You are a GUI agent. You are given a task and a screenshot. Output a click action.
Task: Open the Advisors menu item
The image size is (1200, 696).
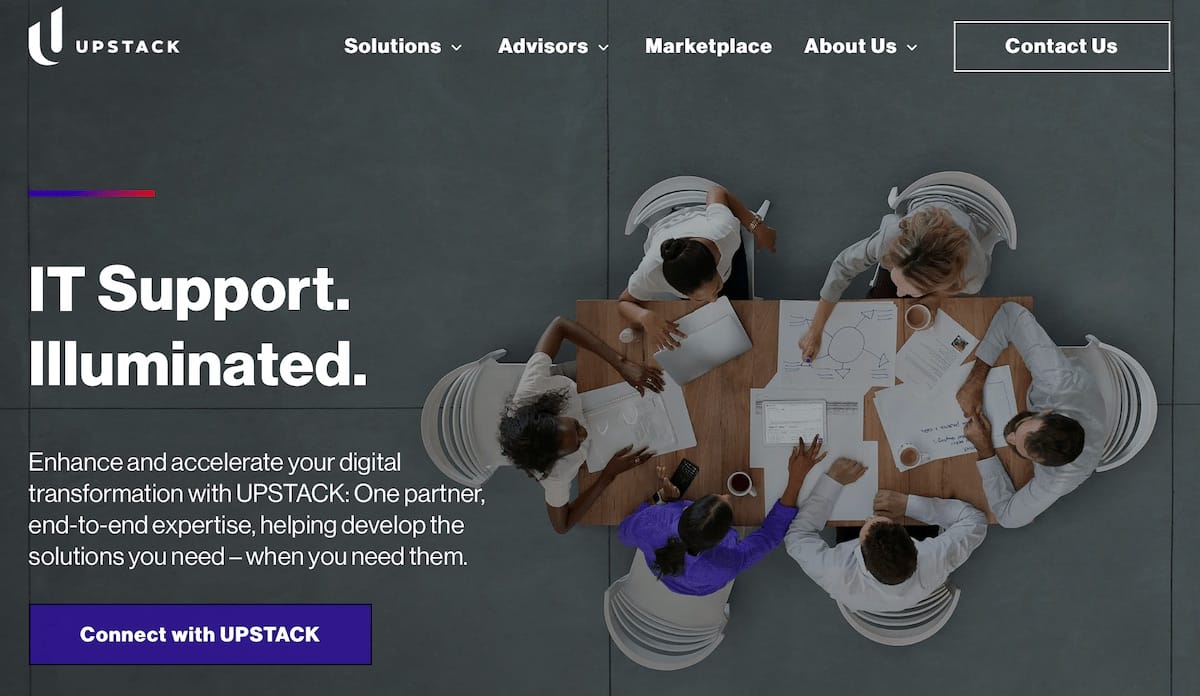click(x=543, y=46)
